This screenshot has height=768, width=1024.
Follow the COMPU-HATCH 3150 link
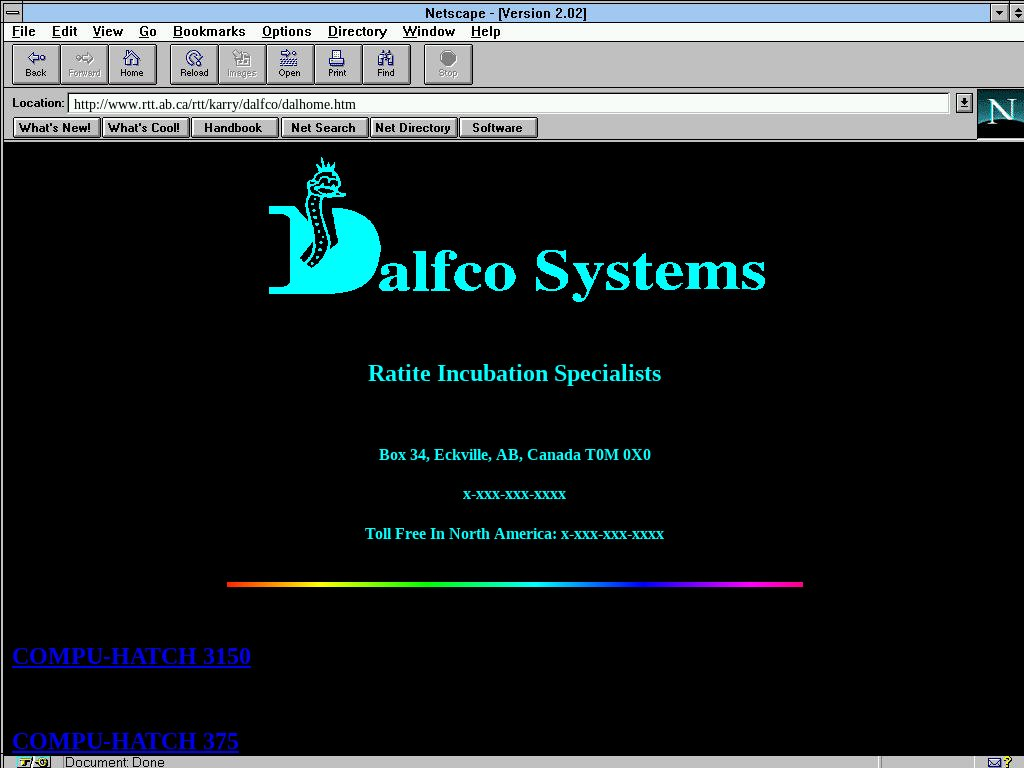[131, 657]
